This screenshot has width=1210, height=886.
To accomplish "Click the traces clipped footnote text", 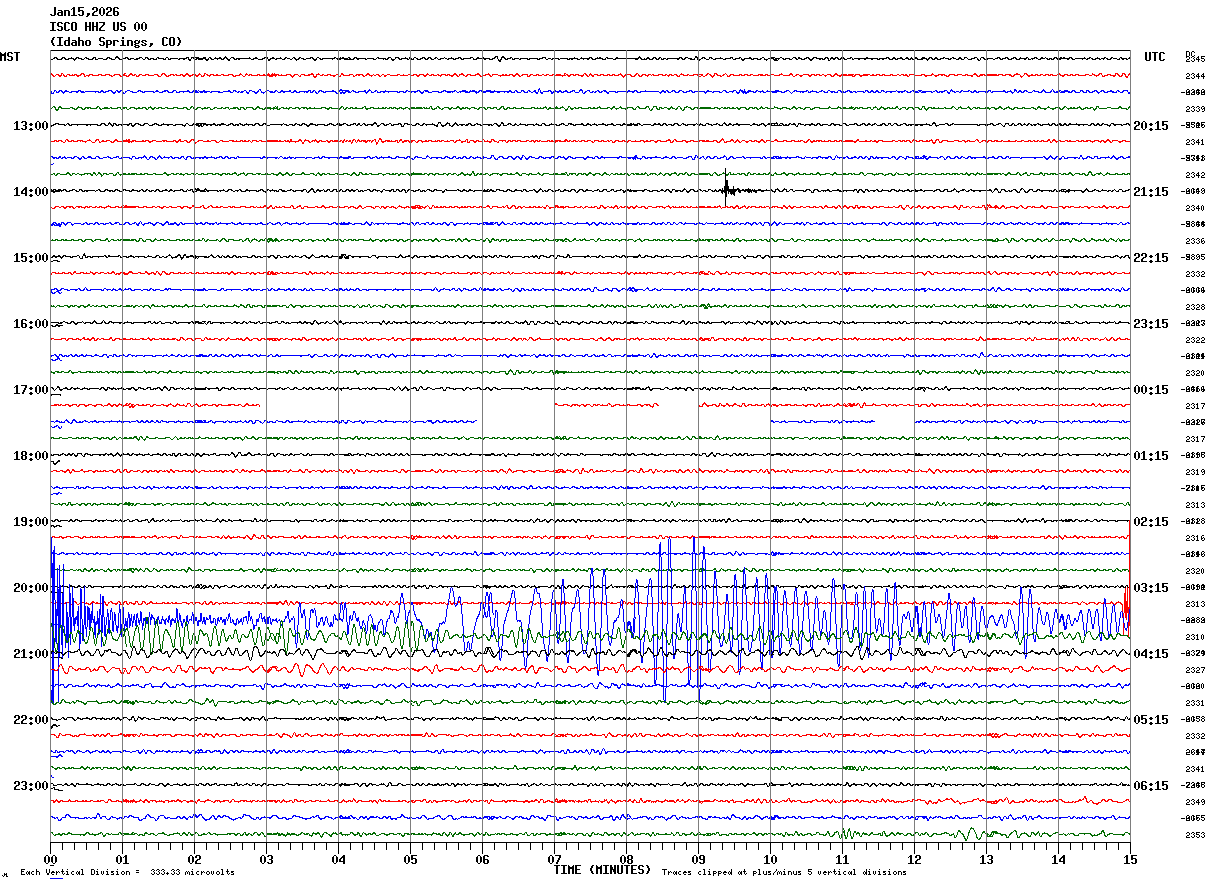I will click(784, 873).
